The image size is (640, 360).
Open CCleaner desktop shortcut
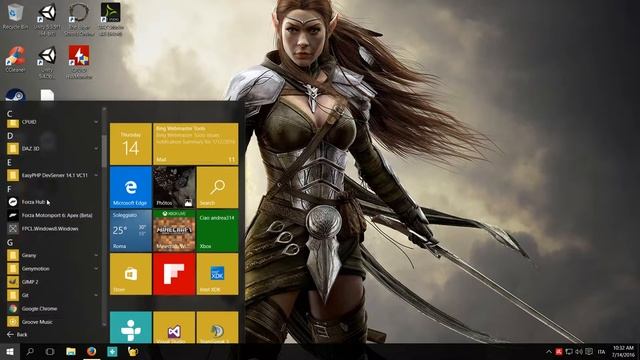(15, 60)
